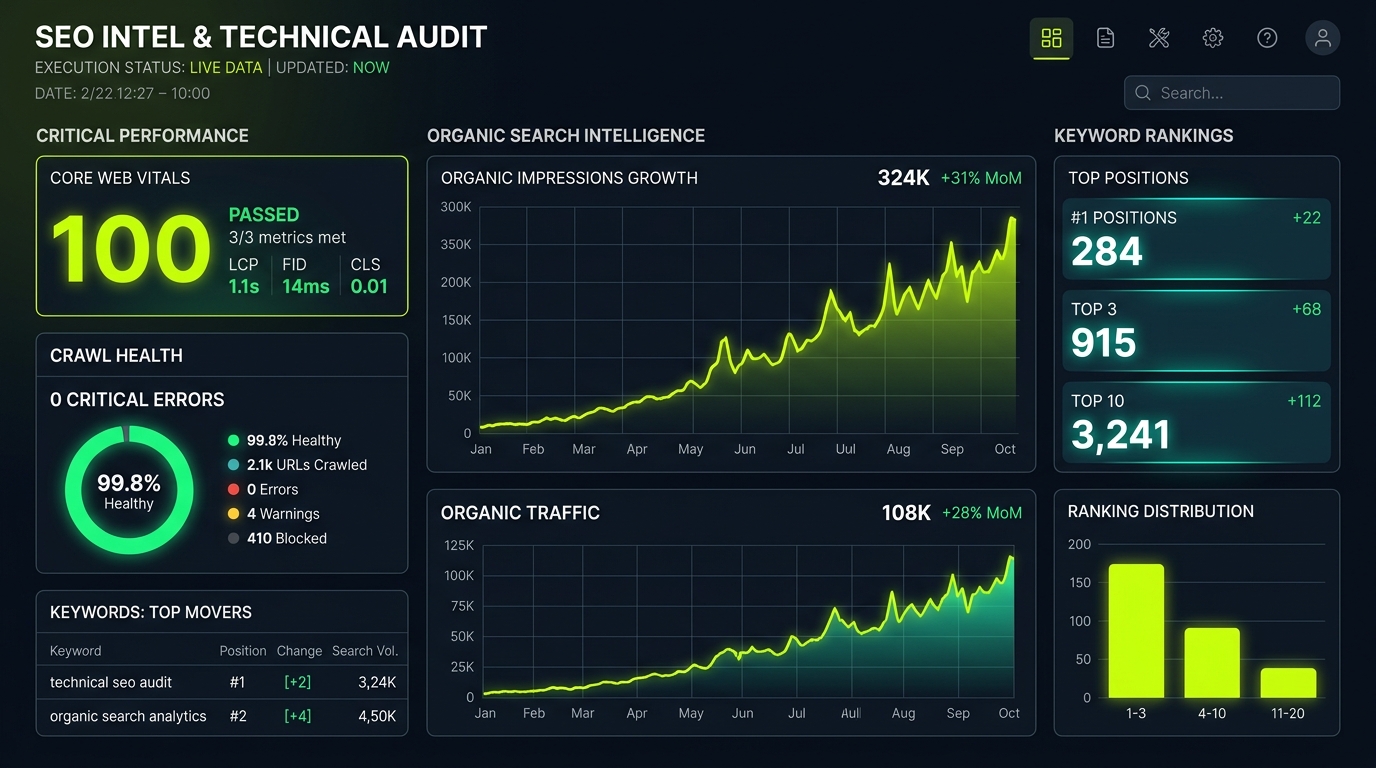Click the 11-20 ranking distribution bar
This screenshot has height=768, width=1376.
(x=1288, y=683)
